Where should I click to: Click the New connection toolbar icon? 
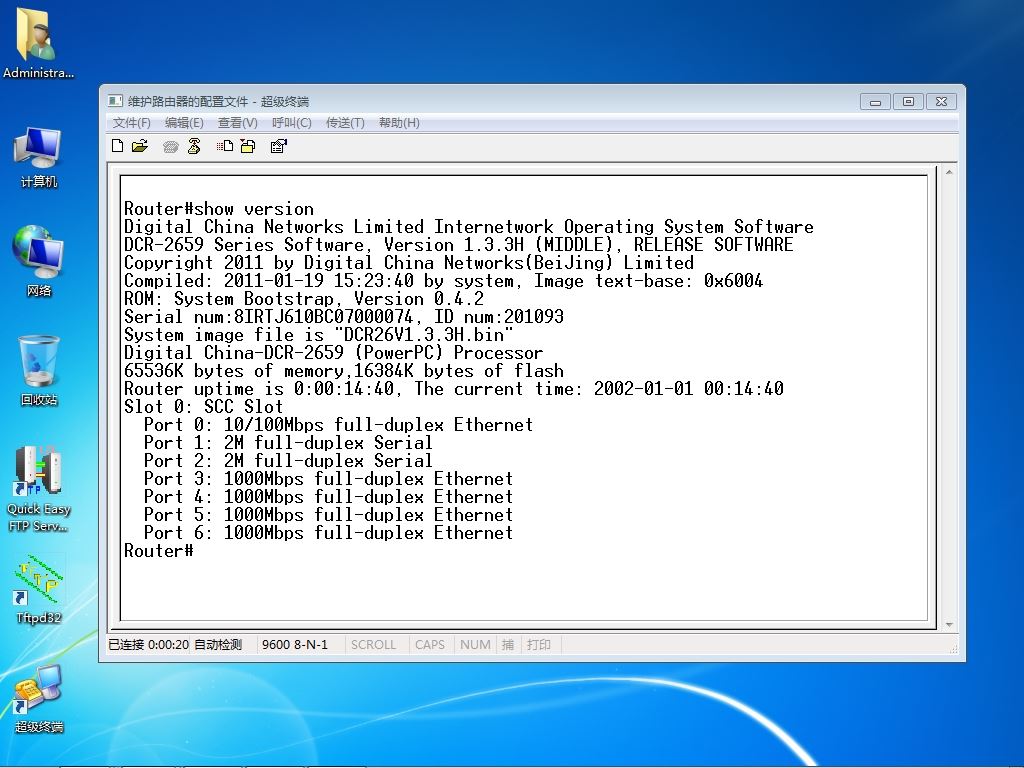point(118,146)
